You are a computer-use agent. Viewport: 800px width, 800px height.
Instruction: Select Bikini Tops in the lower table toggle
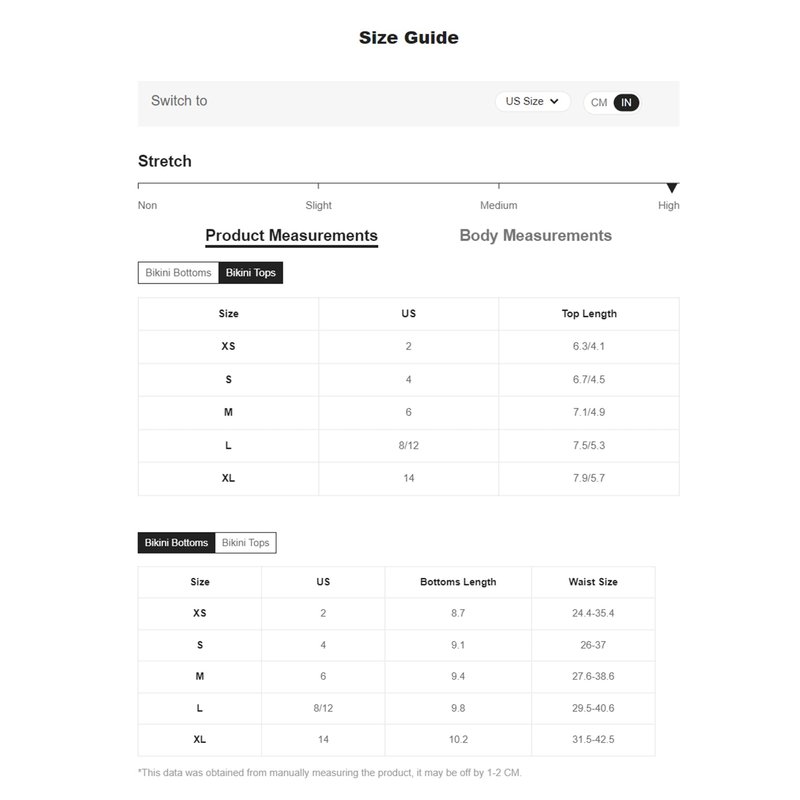click(x=245, y=542)
